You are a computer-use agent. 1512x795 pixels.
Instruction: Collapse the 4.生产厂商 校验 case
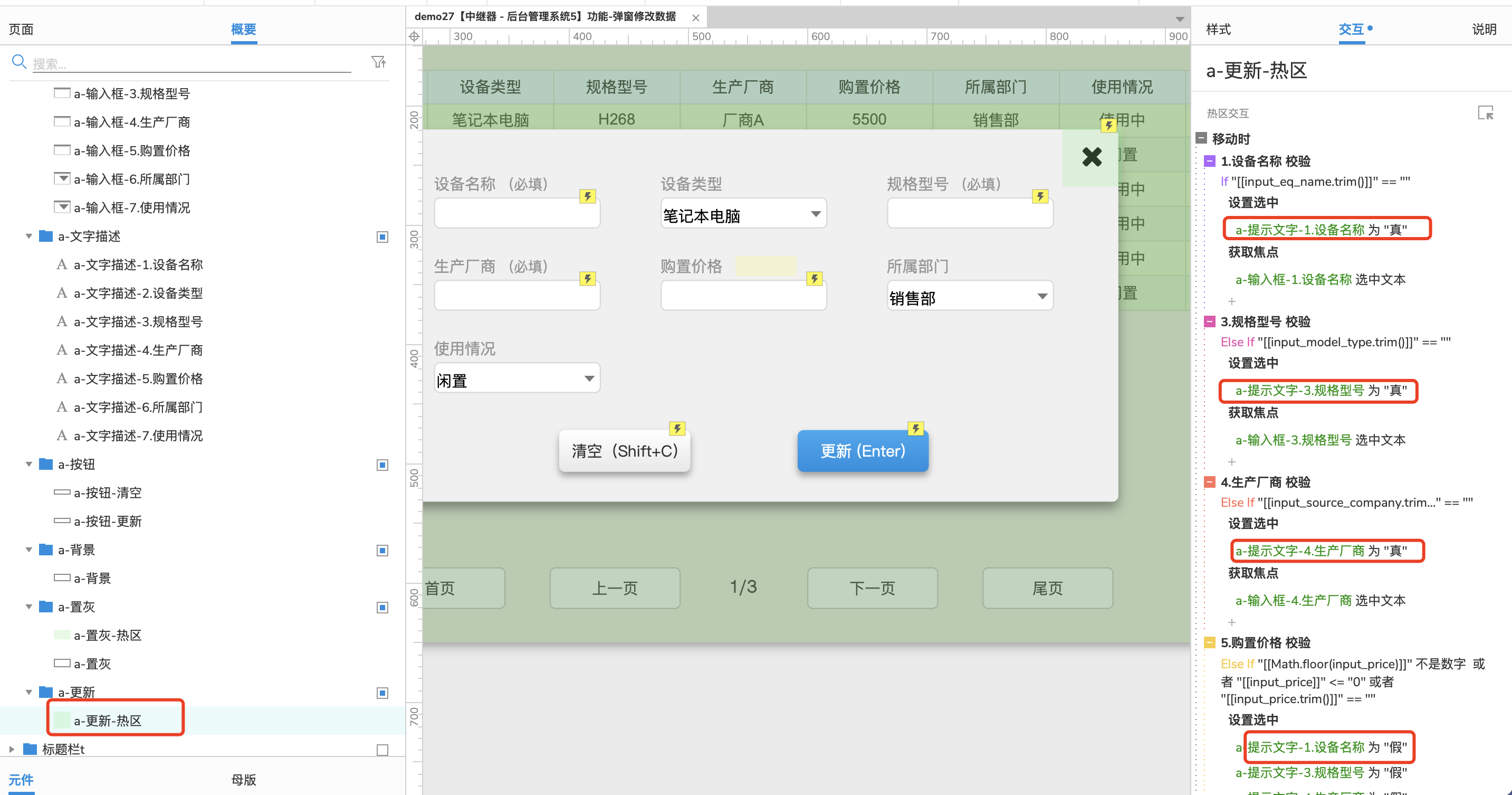[x=1210, y=482]
